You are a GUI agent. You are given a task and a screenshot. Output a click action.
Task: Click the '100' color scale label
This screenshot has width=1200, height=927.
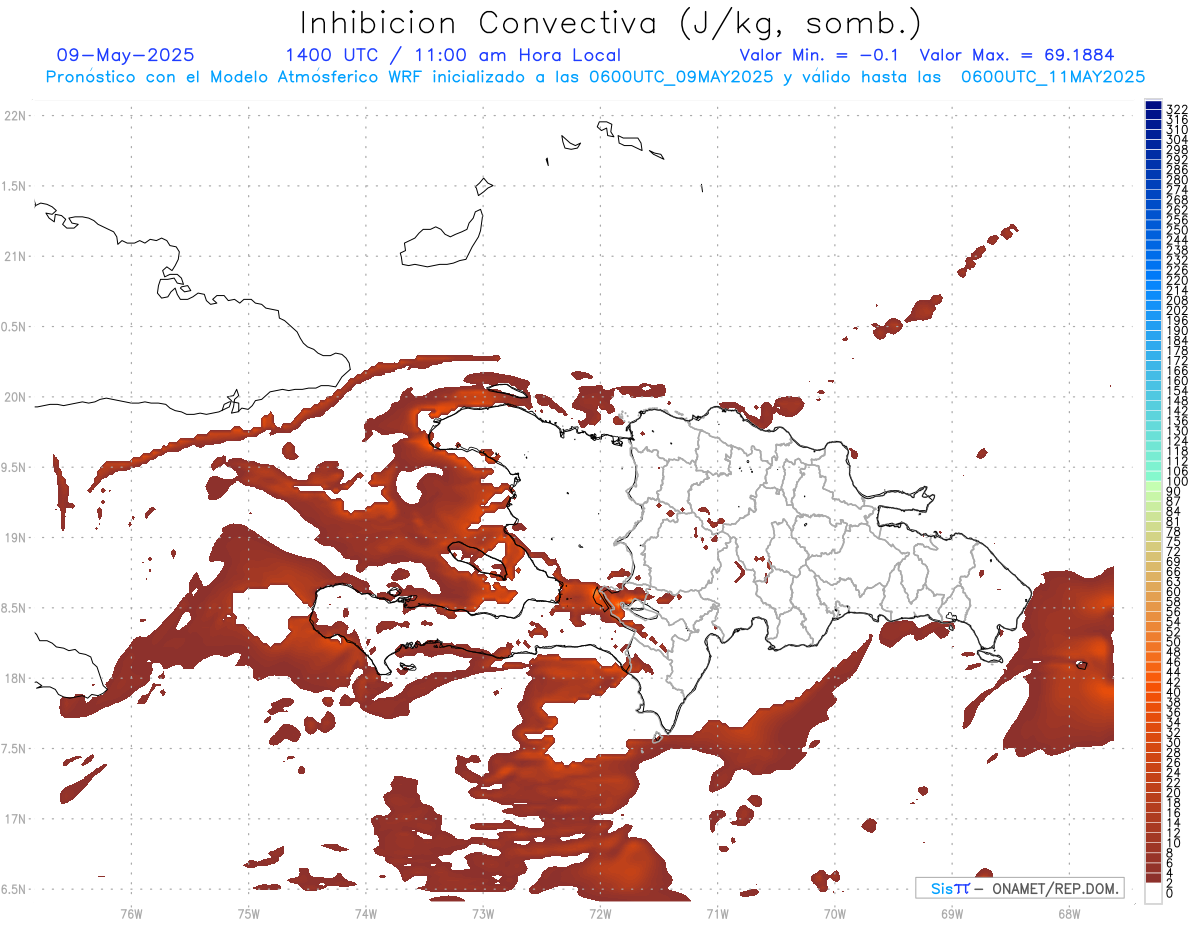[x=1176, y=483]
